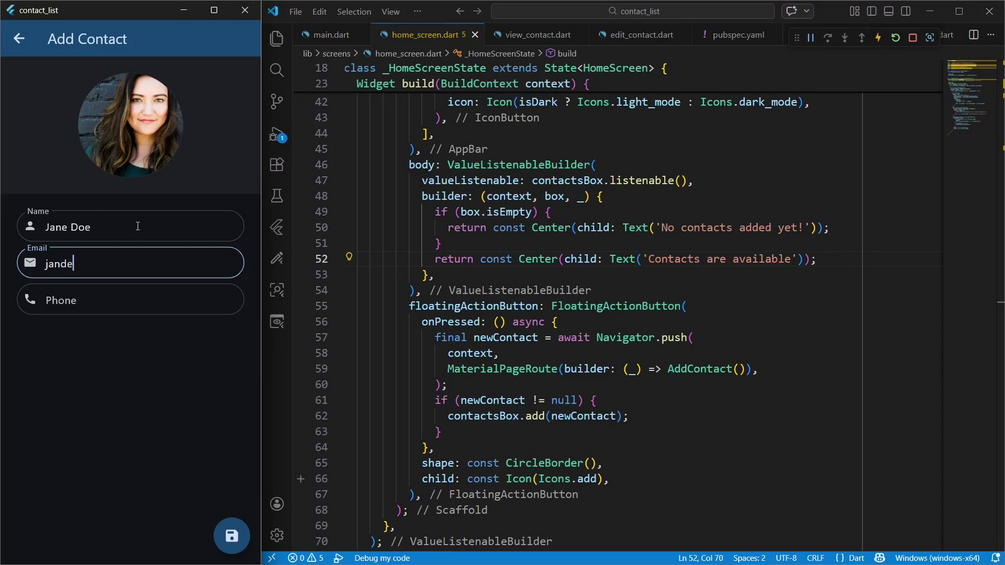Click Debug my code in status bar
Viewport: 1005px width, 565px height.
(x=382, y=558)
